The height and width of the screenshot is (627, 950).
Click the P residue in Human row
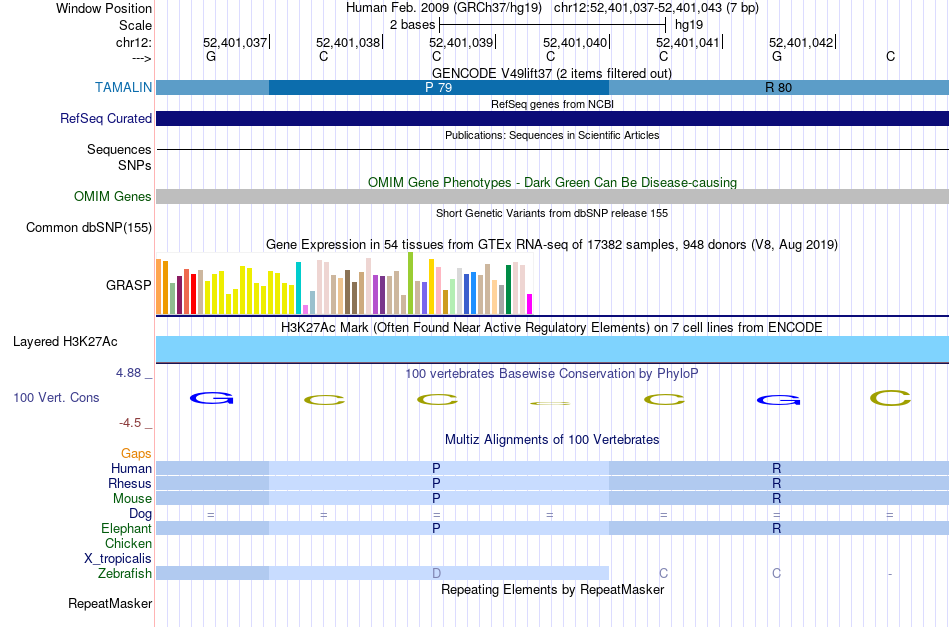[436, 468]
